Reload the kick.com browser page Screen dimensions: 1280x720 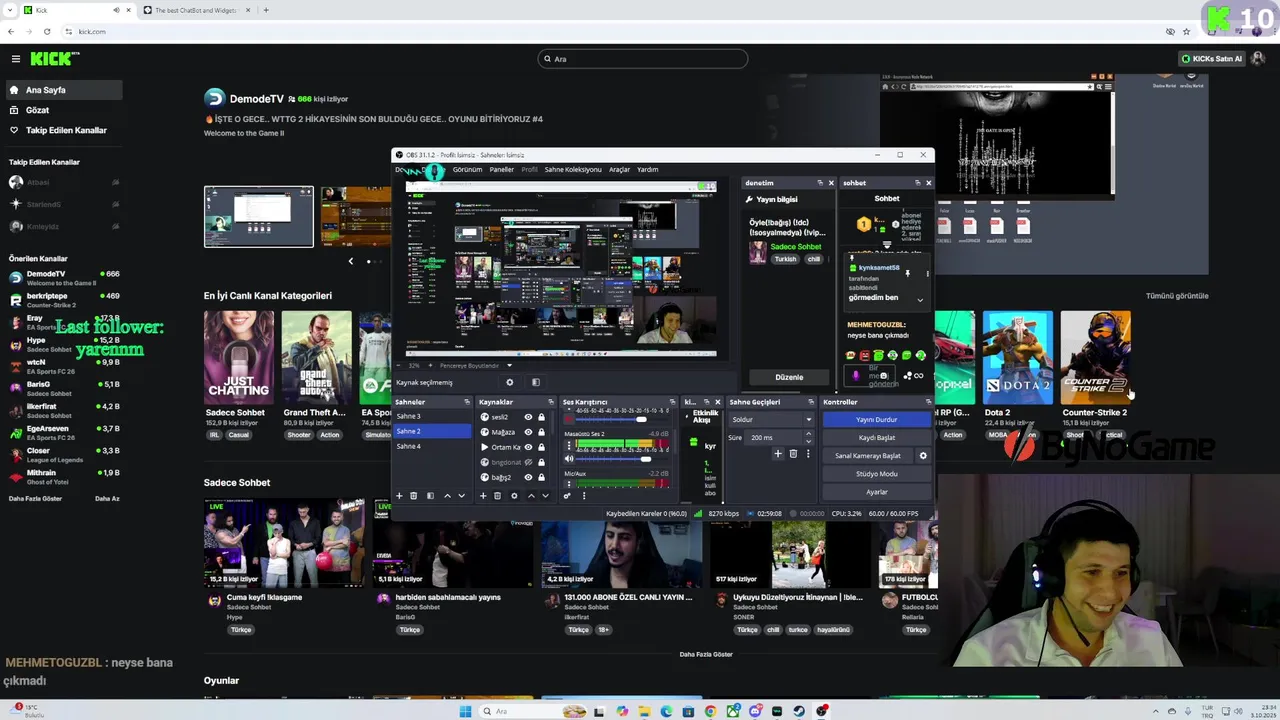[x=47, y=31]
